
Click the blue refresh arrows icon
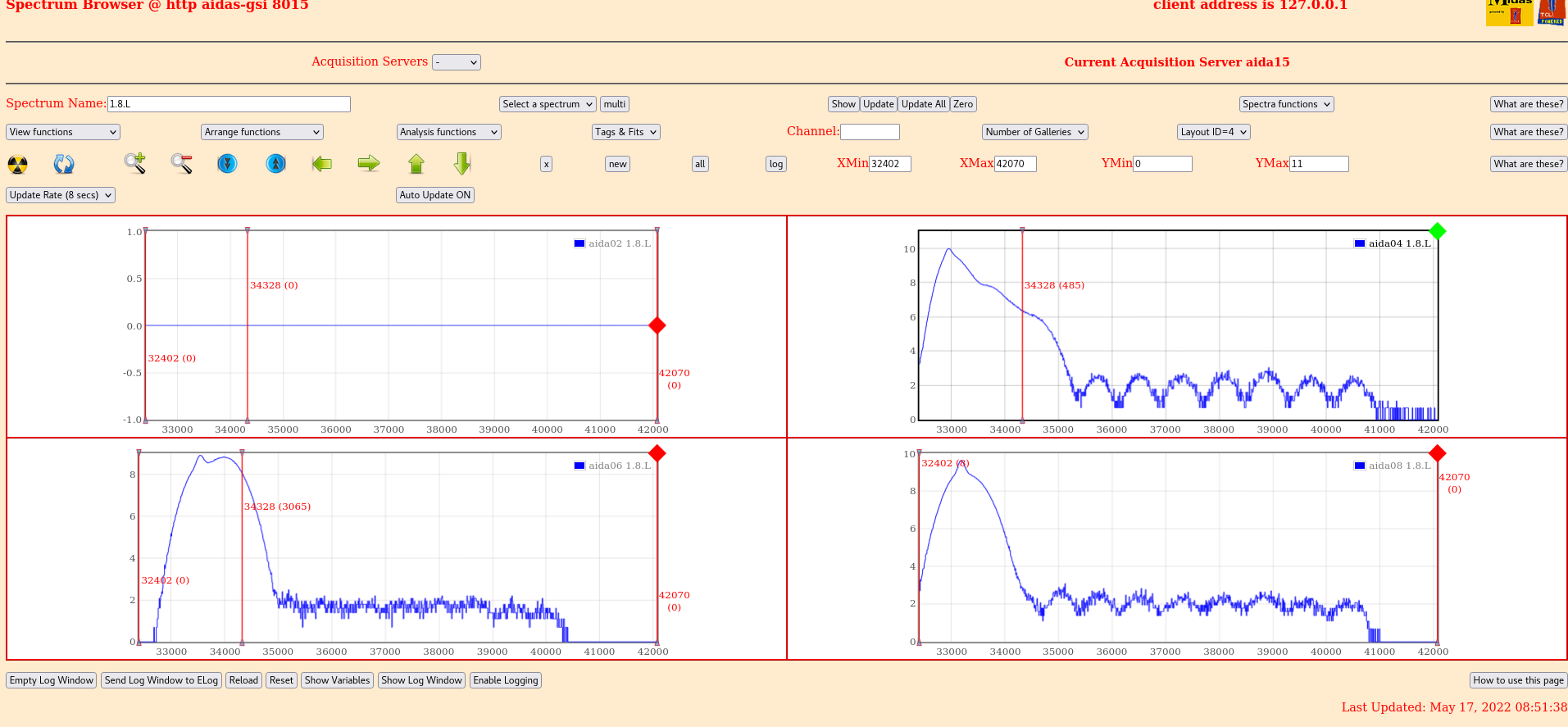[64, 164]
